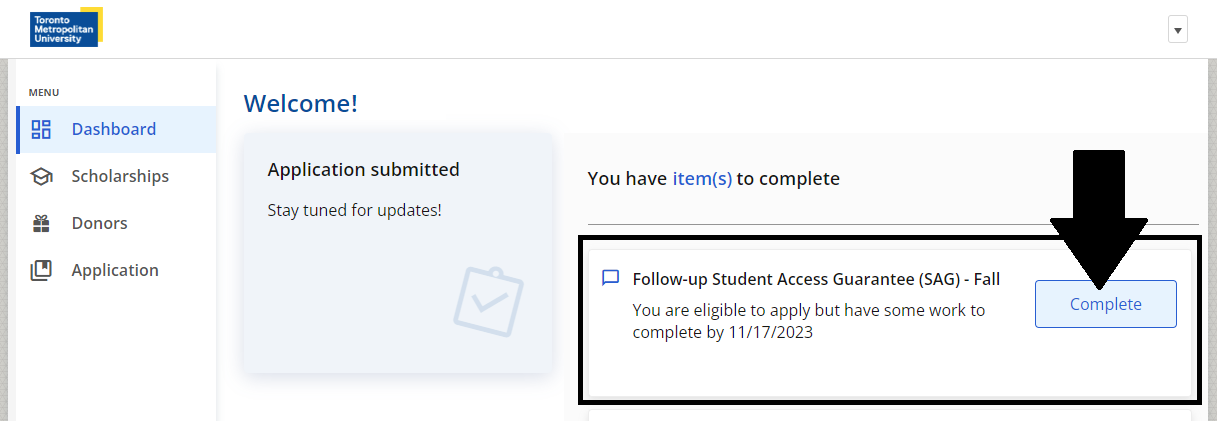Open the Donors menu label
Screen dimensions: 1217x421
pos(99,223)
